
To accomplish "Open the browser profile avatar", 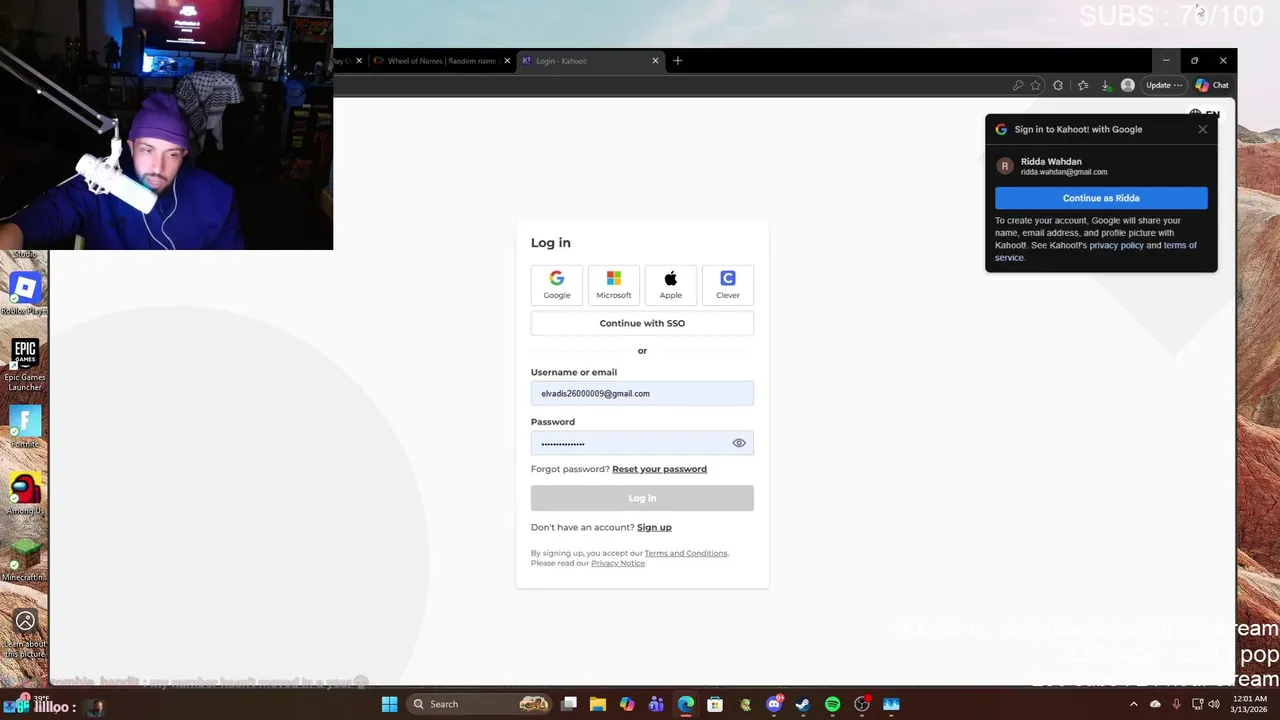I will (x=1128, y=85).
